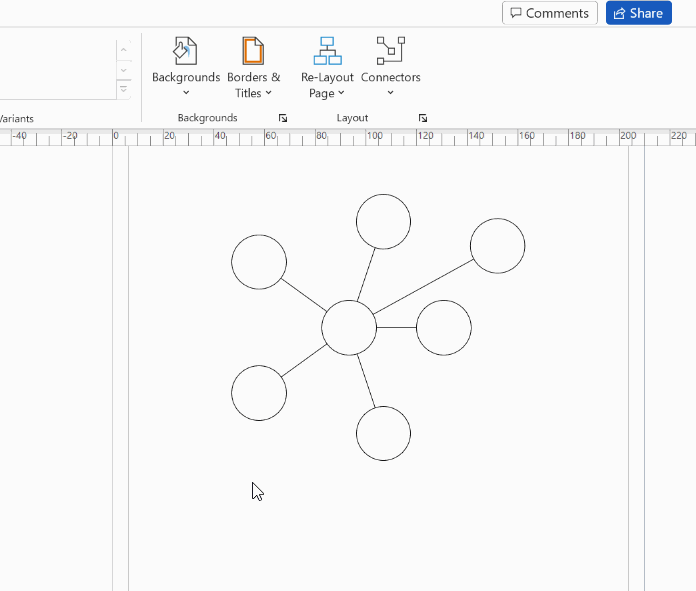Select the connector going to the bottom circle

(x=366, y=381)
